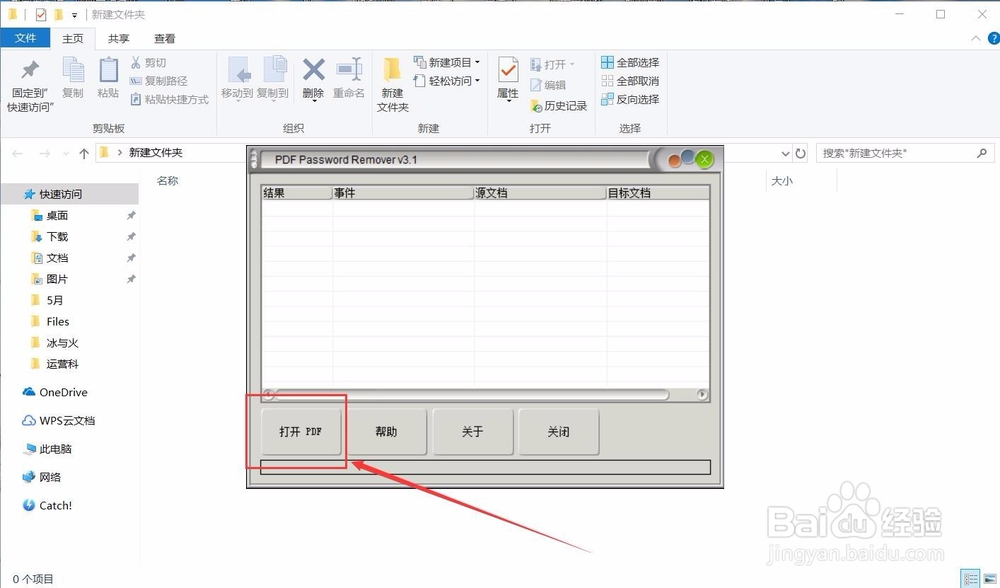Viewport: 1000px width, 588px height.
Task: Select the 结果 (Result) column header
Action: tap(297, 193)
